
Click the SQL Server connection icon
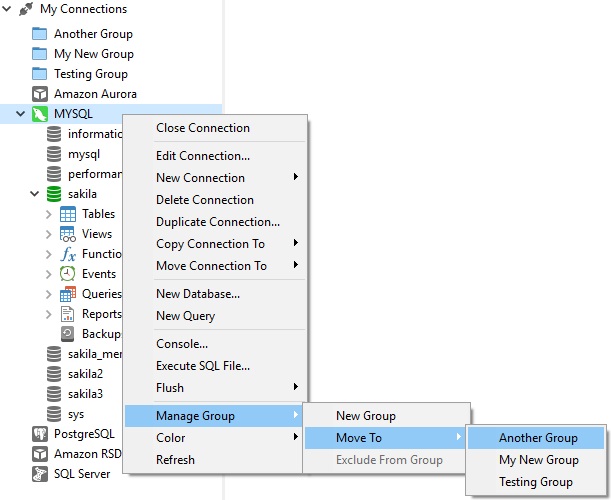coord(40,474)
